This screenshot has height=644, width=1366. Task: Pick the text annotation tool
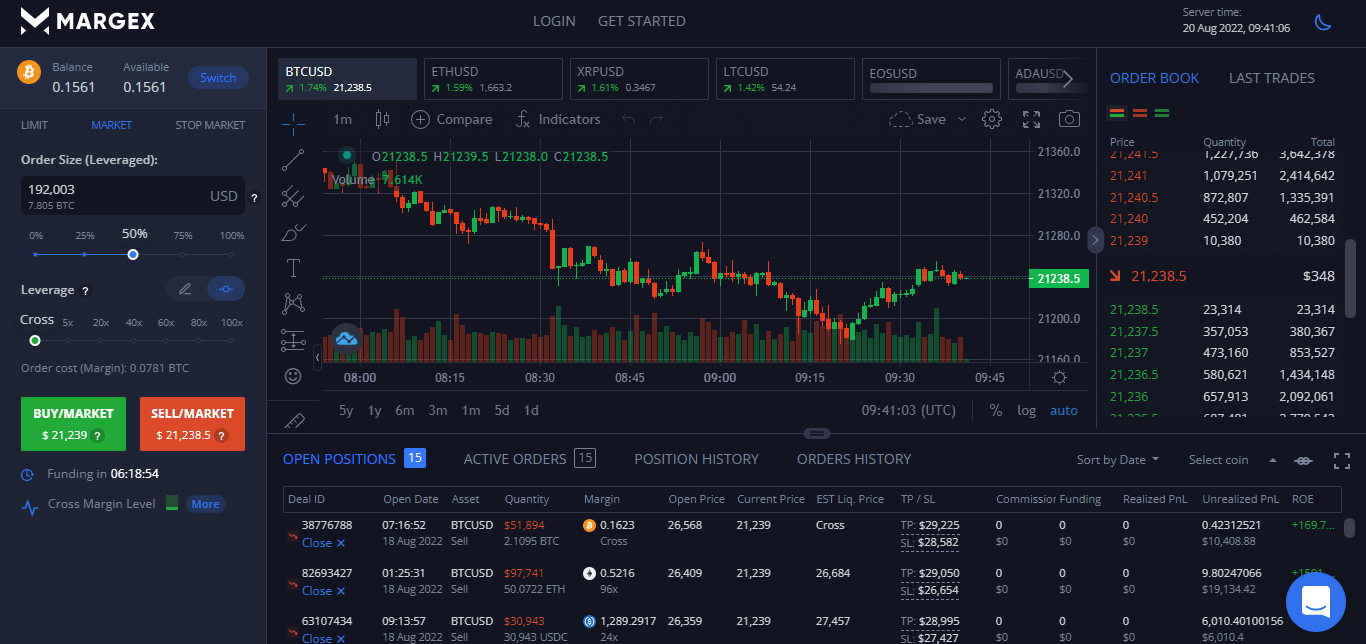tap(293, 267)
